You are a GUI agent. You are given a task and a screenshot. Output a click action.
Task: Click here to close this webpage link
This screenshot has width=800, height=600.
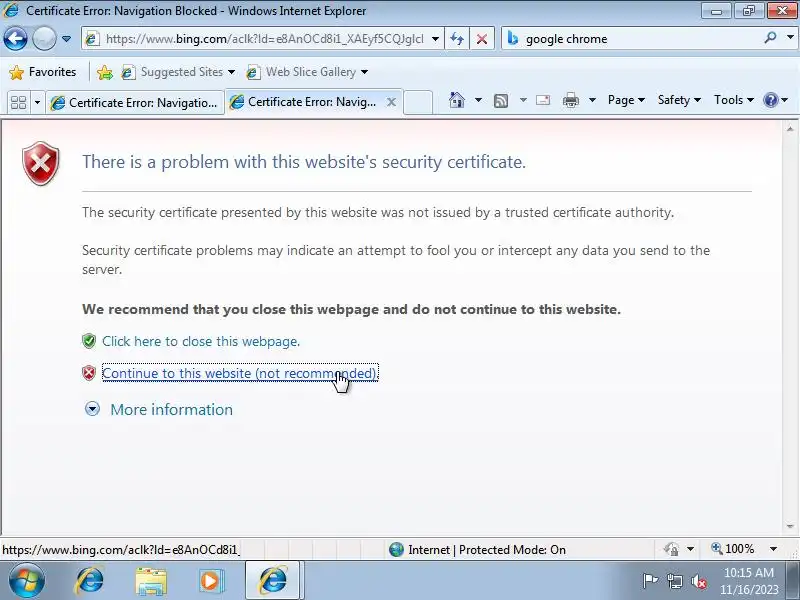(x=201, y=341)
